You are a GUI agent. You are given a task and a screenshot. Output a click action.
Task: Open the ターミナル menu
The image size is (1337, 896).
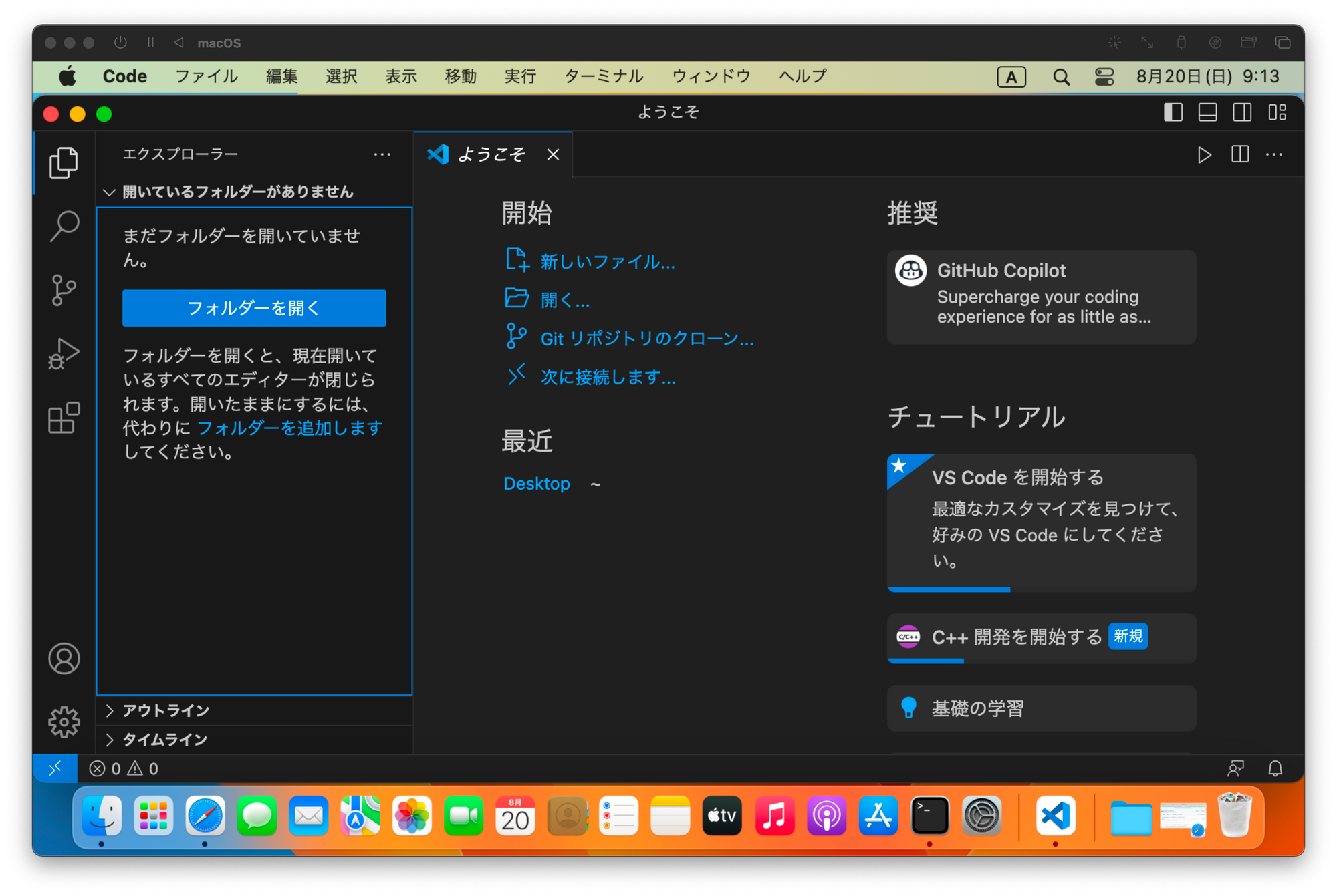pyautogui.click(x=603, y=76)
